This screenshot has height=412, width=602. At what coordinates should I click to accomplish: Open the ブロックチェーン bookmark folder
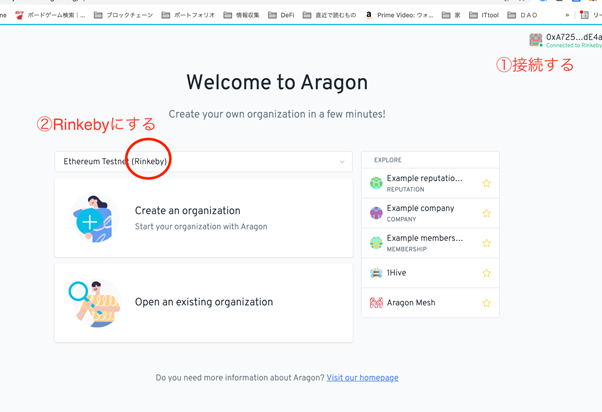124,15
